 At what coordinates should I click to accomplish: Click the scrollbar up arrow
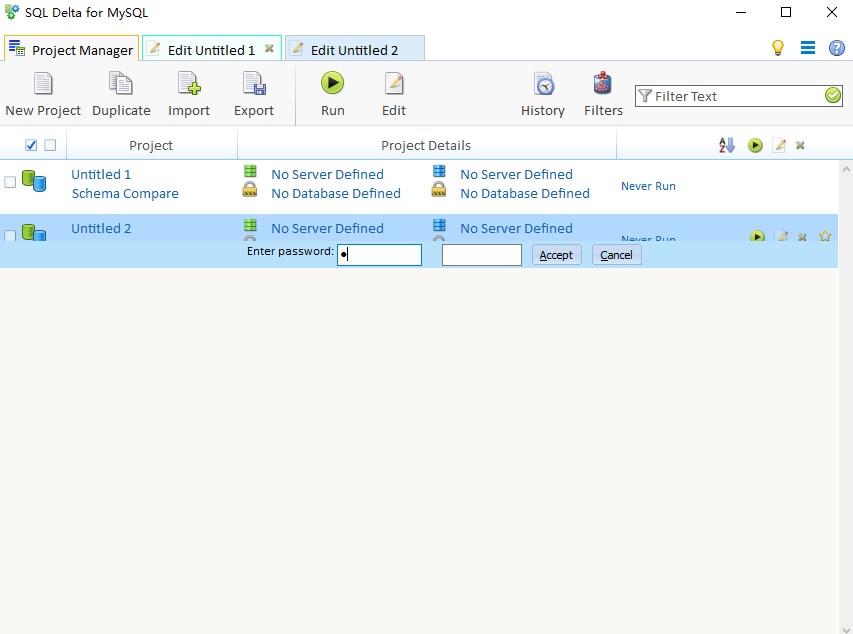point(846,170)
